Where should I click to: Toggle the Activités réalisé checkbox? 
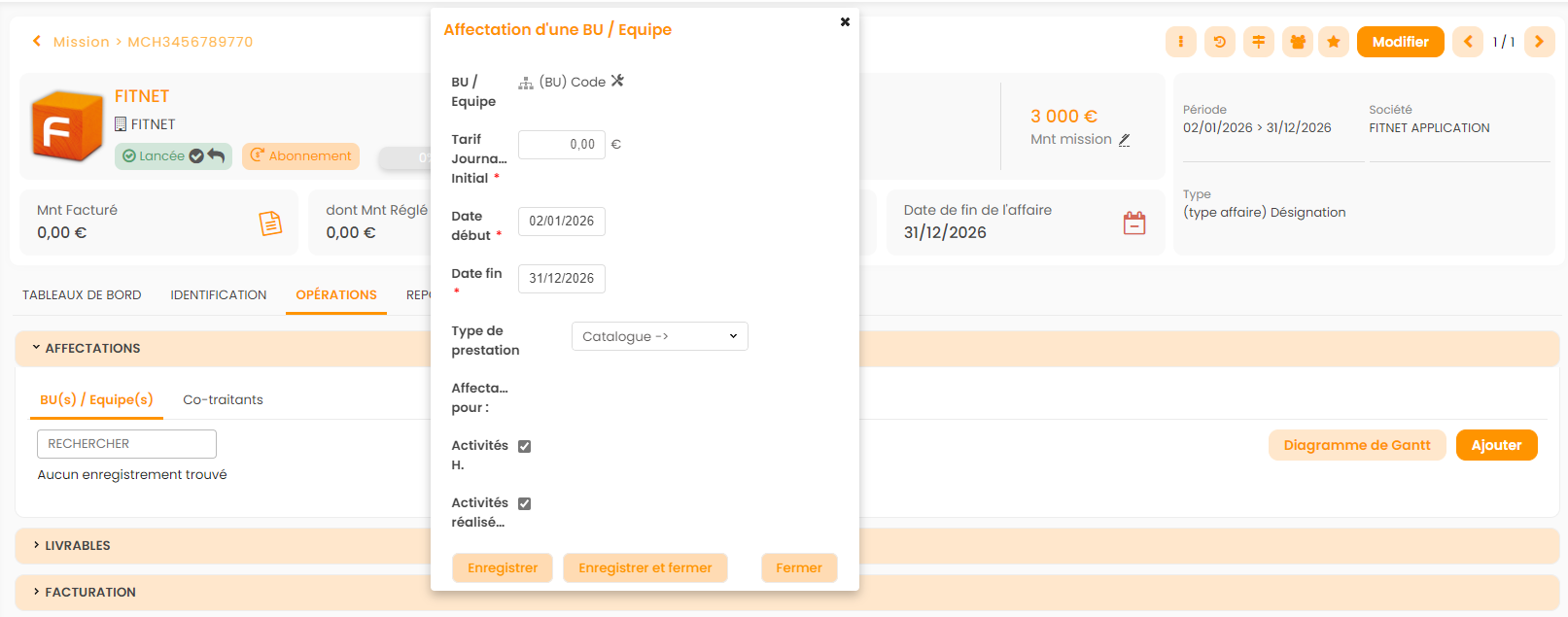(524, 503)
